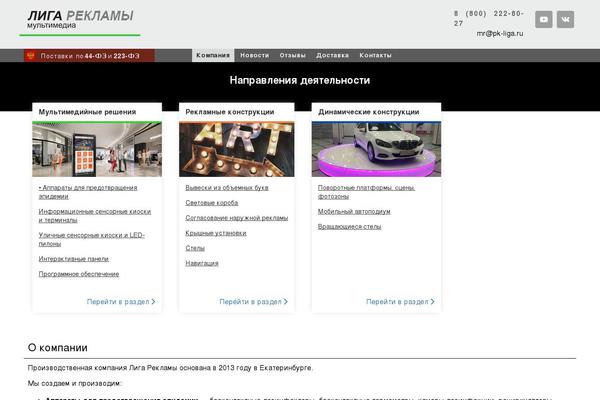Click text about company founded in 2013
This screenshot has width=600, height=400.
click(170, 368)
